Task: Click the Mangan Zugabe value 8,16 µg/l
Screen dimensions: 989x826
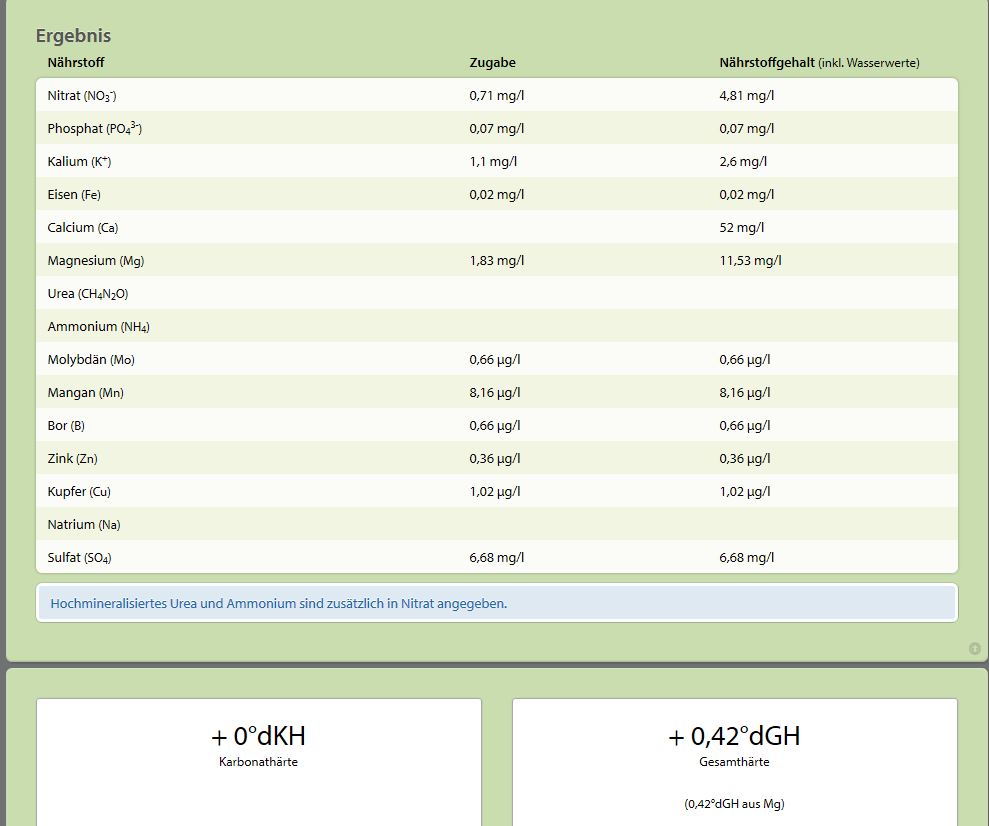Action: pyautogui.click(x=494, y=393)
